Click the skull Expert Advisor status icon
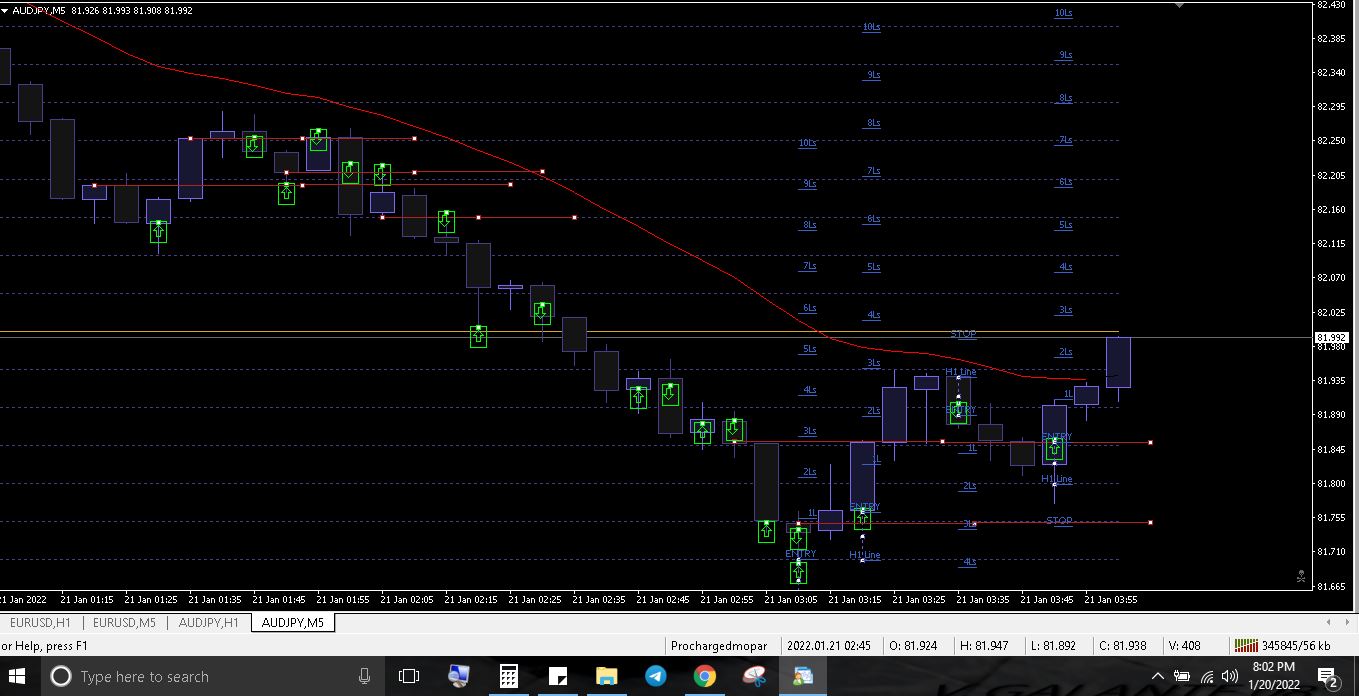 click(x=1300, y=576)
